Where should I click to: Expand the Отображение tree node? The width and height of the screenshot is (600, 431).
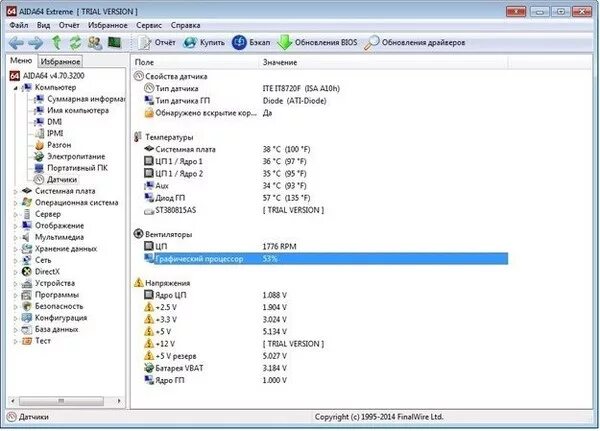pyautogui.click(x=16, y=226)
